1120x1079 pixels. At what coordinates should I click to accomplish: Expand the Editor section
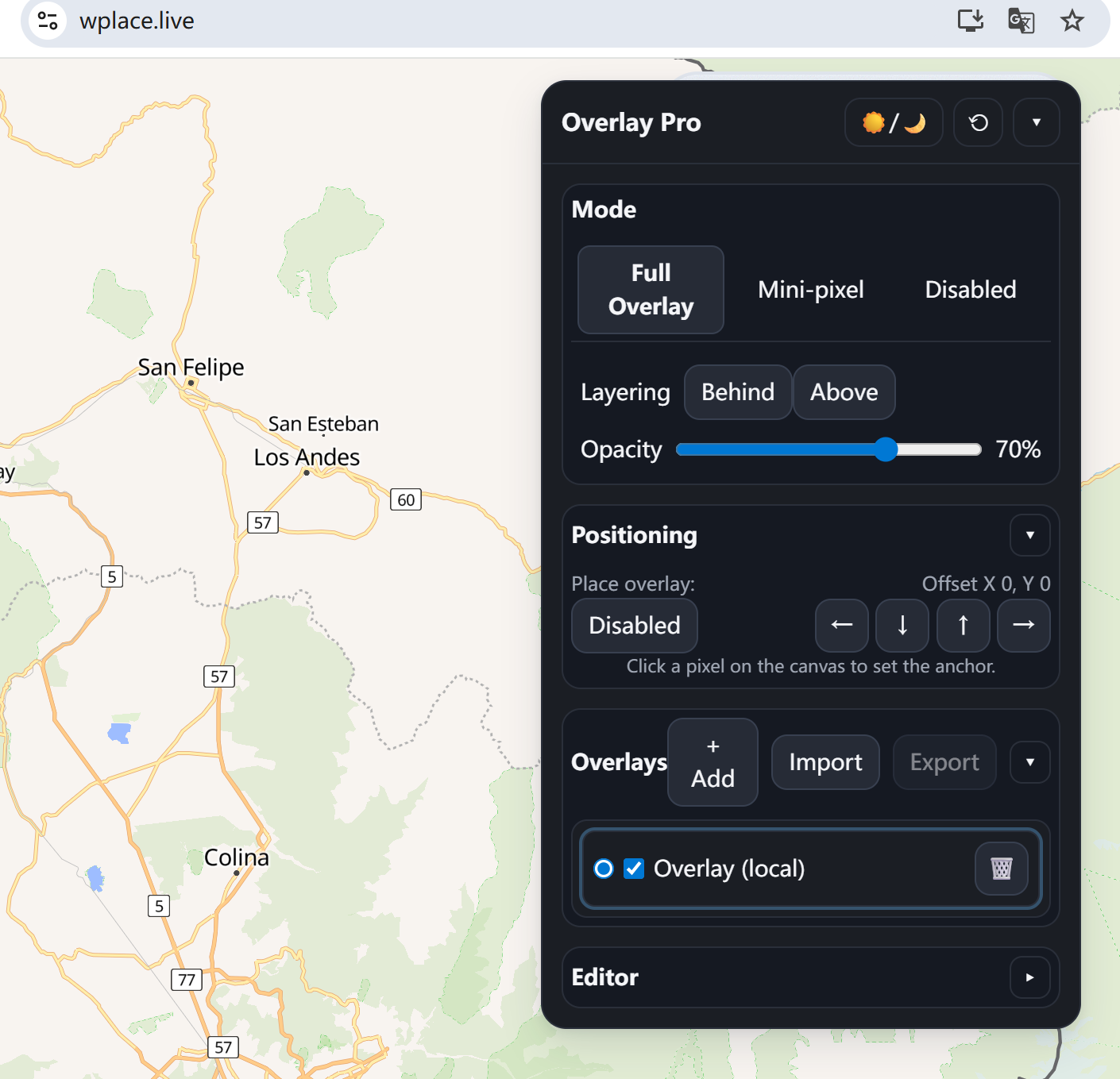pyautogui.click(x=1029, y=977)
